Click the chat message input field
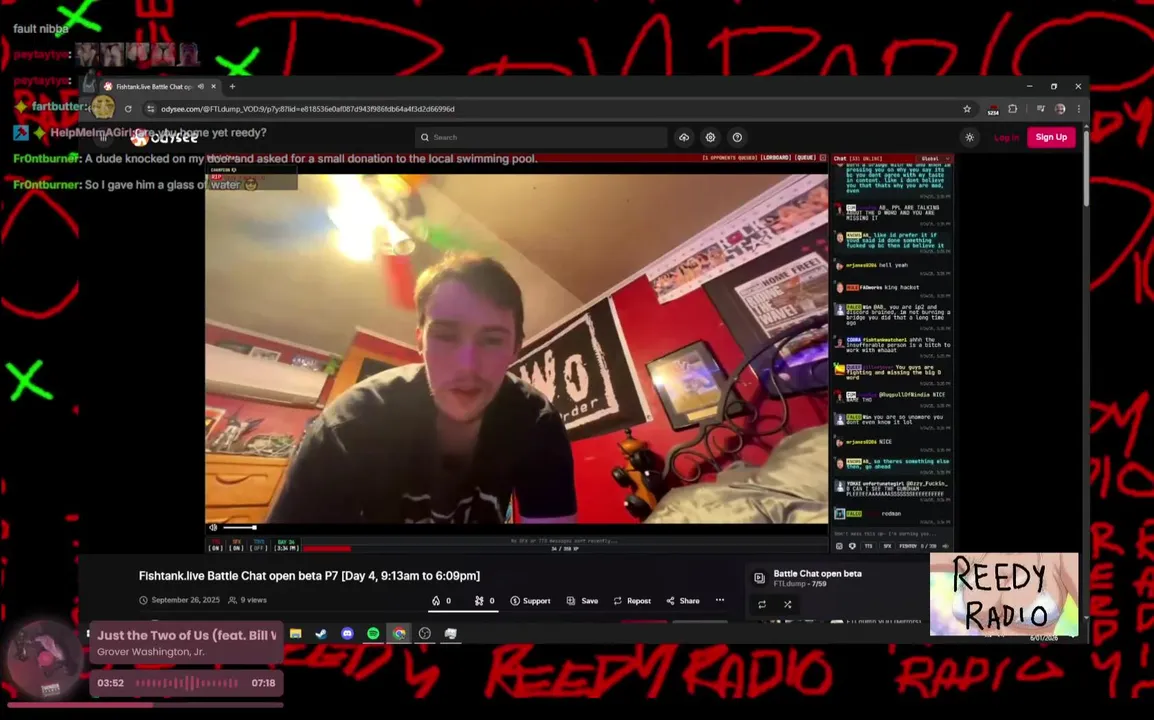 coord(891,534)
